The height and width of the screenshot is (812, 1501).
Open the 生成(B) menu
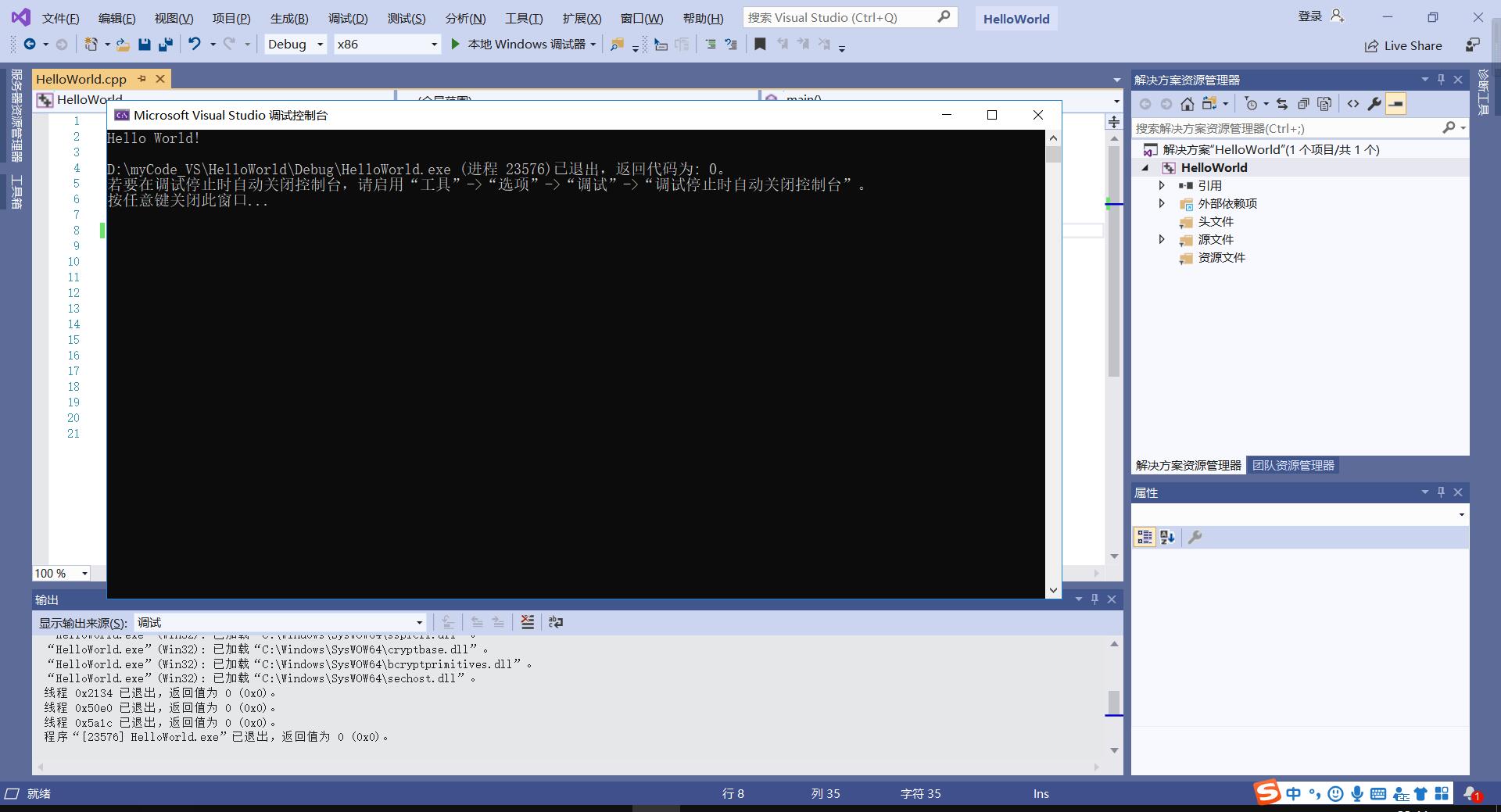pyautogui.click(x=289, y=18)
